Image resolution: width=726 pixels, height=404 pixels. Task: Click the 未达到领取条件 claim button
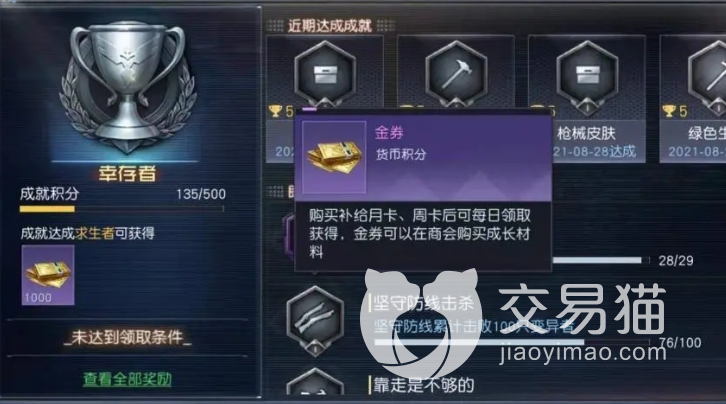[x=127, y=338]
